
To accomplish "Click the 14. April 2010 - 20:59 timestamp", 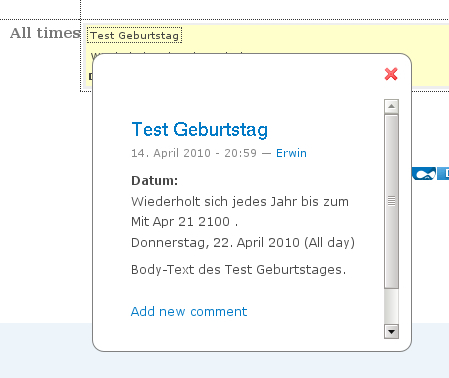I will (x=194, y=153).
